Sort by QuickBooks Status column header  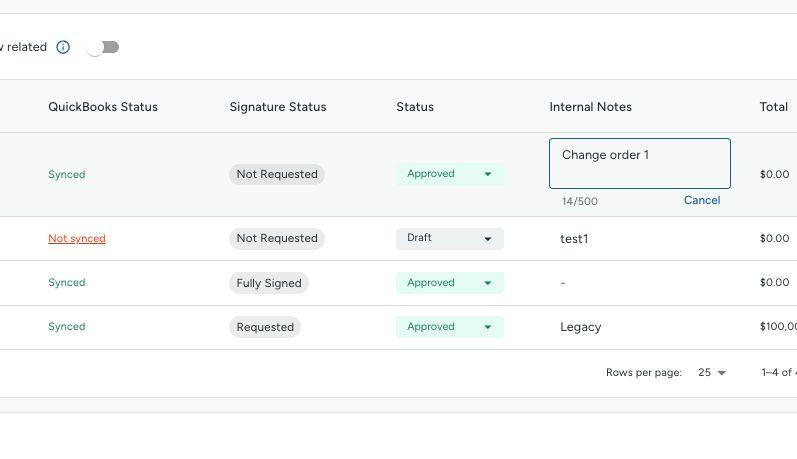coord(103,107)
